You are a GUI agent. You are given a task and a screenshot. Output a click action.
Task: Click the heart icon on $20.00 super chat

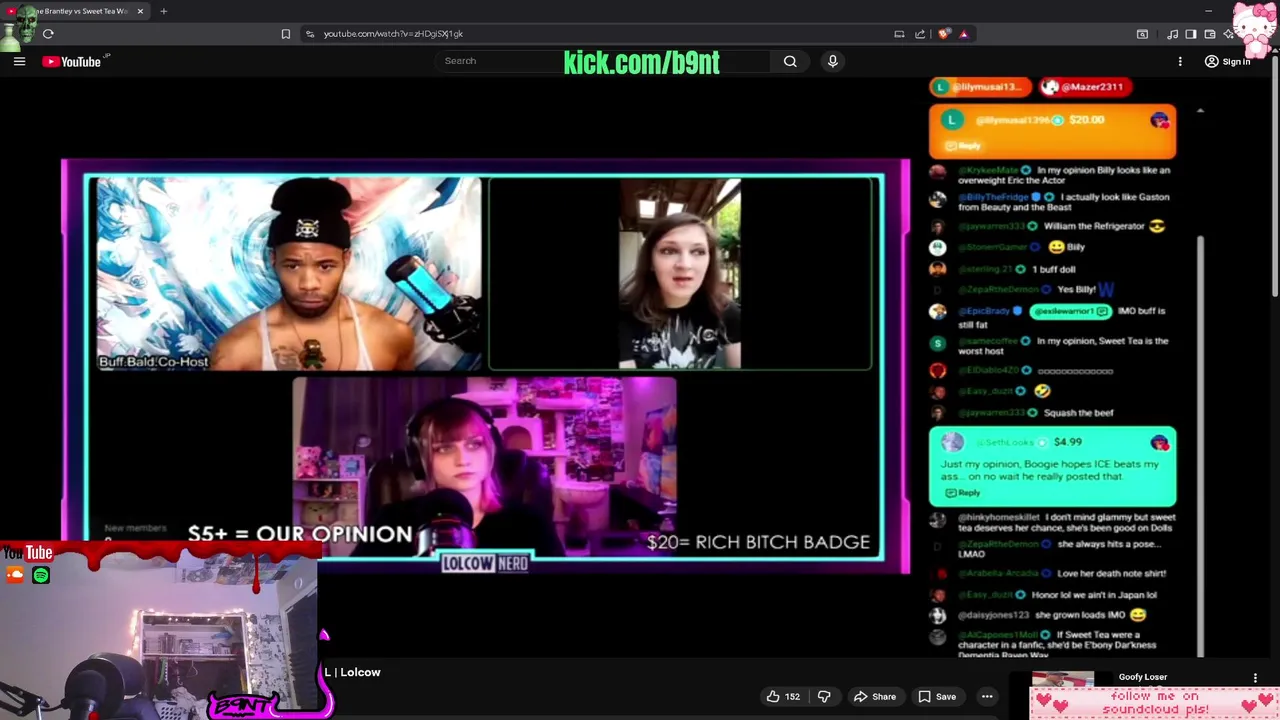(1160, 121)
